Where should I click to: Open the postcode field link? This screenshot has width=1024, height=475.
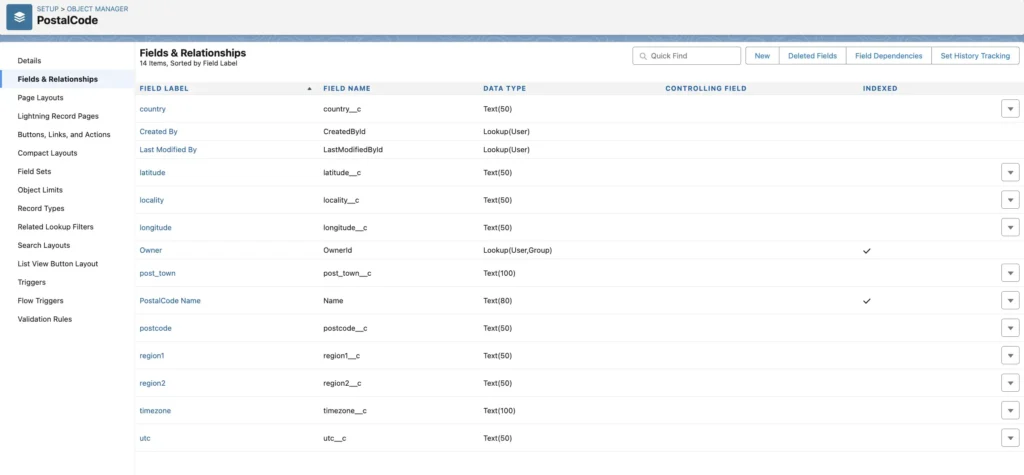pos(155,328)
